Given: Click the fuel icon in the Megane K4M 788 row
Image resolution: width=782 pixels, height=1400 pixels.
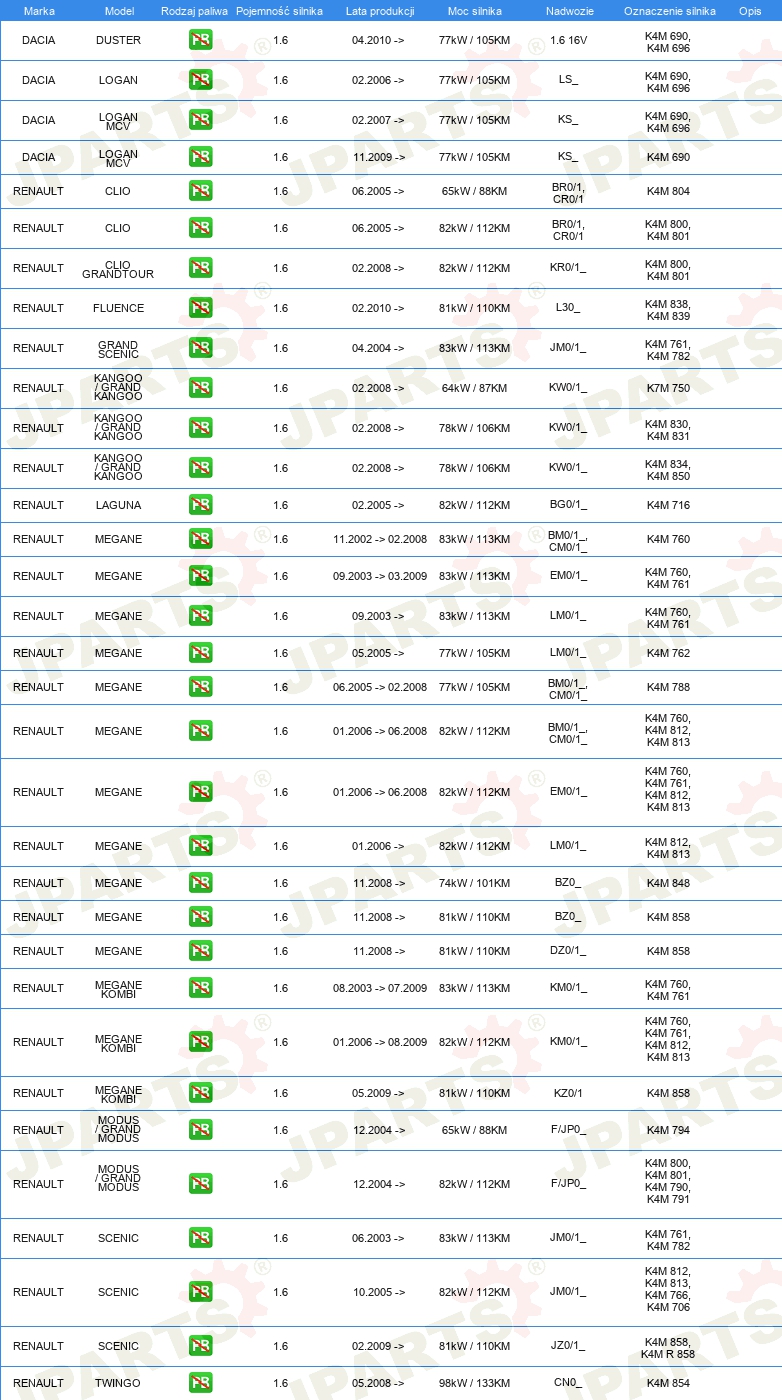Looking at the screenshot, I should point(200,687).
